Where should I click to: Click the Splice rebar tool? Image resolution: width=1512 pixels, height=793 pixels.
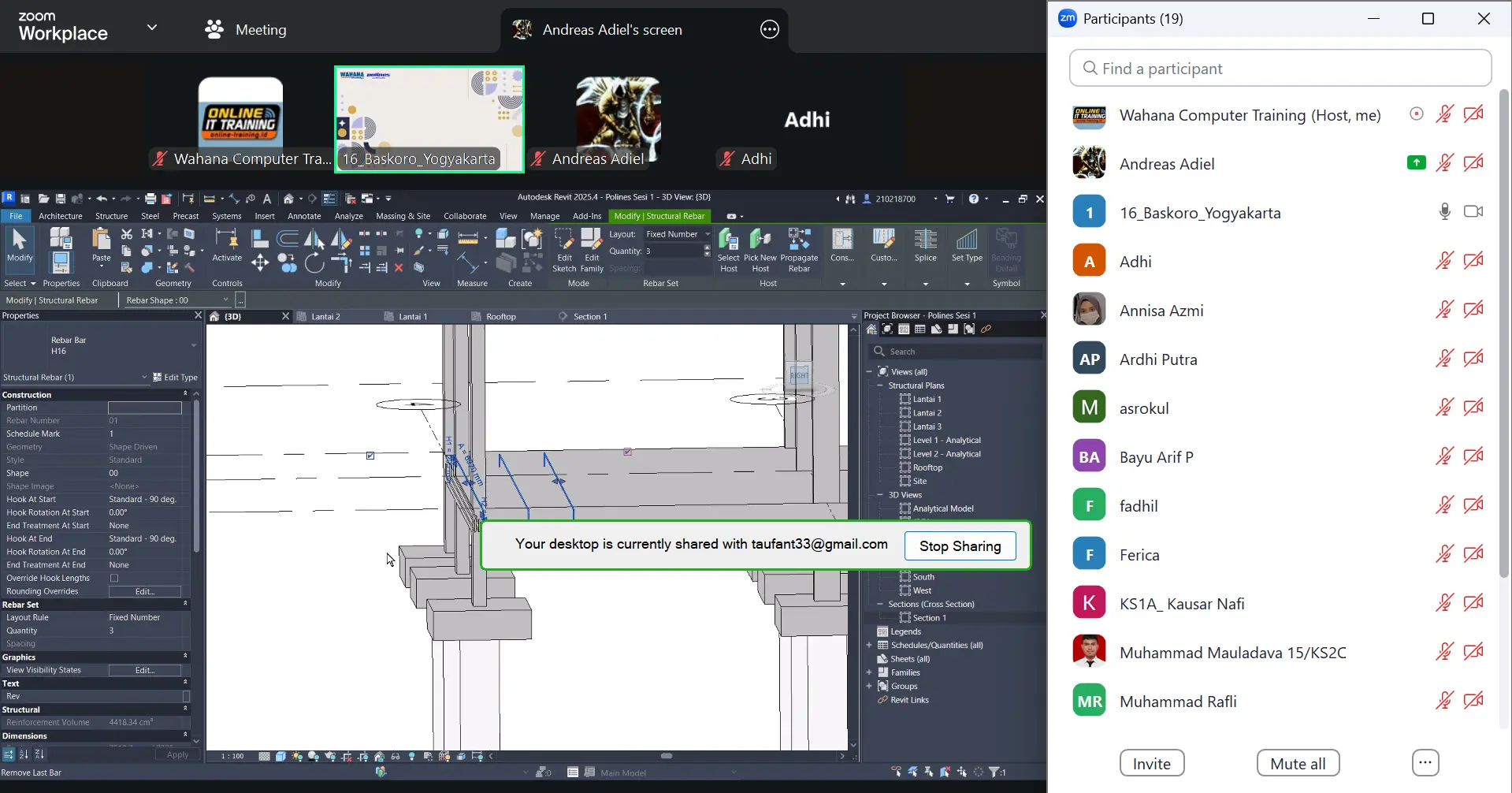[x=926, y=245]
